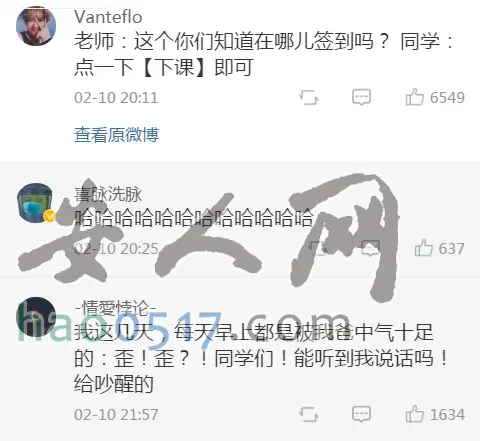Open the Vanteflo username
The image size is (480, 441).
pos(108,17)
